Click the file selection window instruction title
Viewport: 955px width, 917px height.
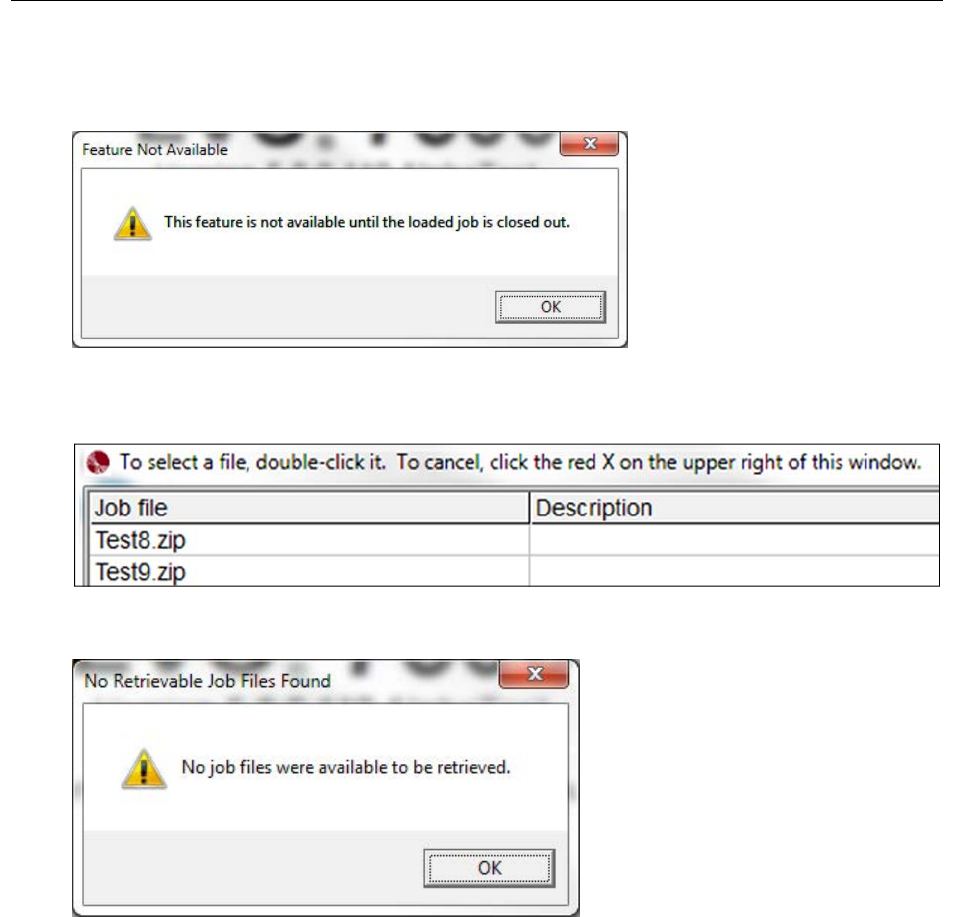click(520, 462)
